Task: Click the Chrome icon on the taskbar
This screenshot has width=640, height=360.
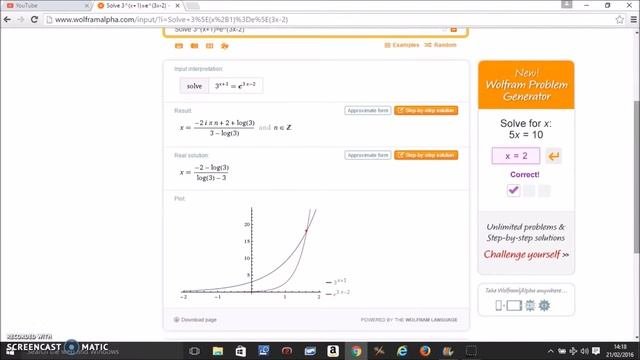Action: pos(356,351)
